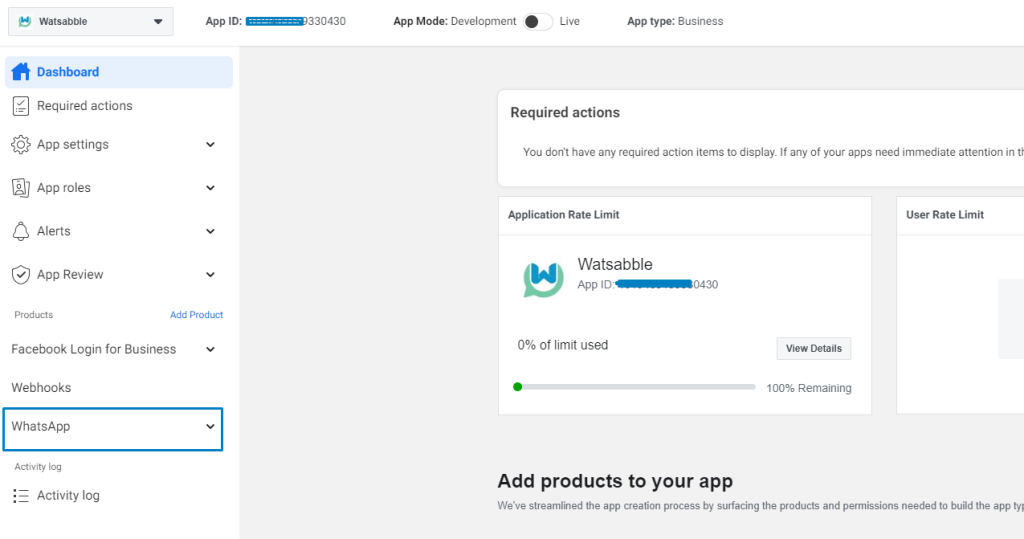Screen dimensions: 1024x539
Task: Click the '0% of limit used' text
Action: (563, 345)
